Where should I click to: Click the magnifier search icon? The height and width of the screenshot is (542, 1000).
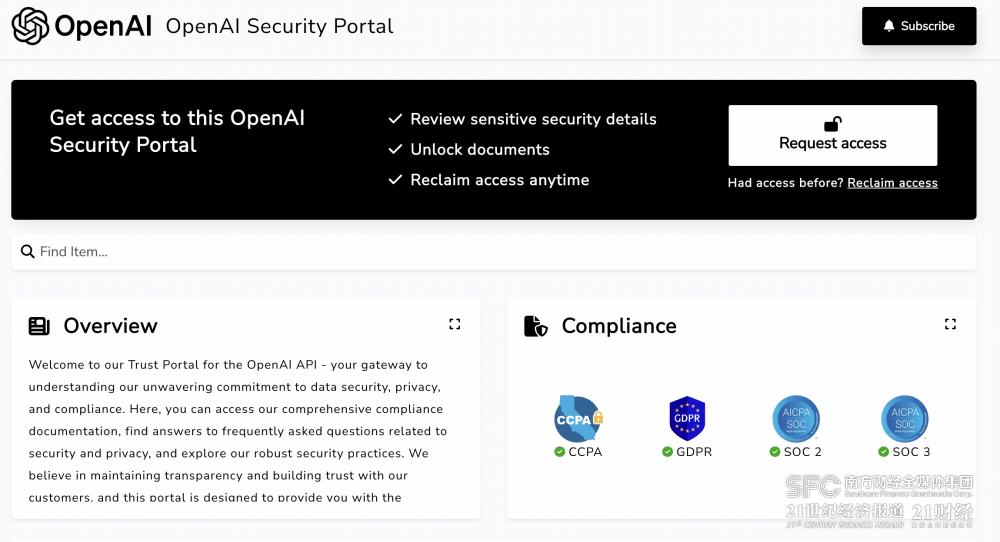point(28,252)
